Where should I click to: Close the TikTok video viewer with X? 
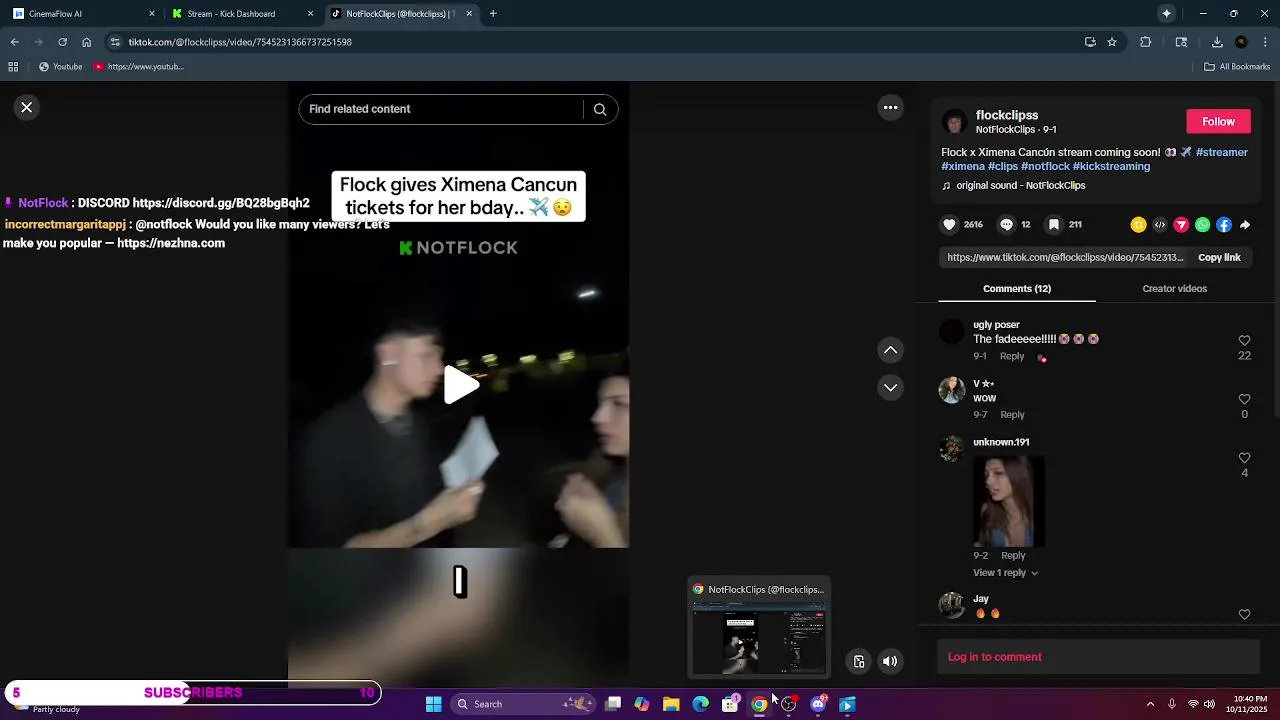click(27, 107)
